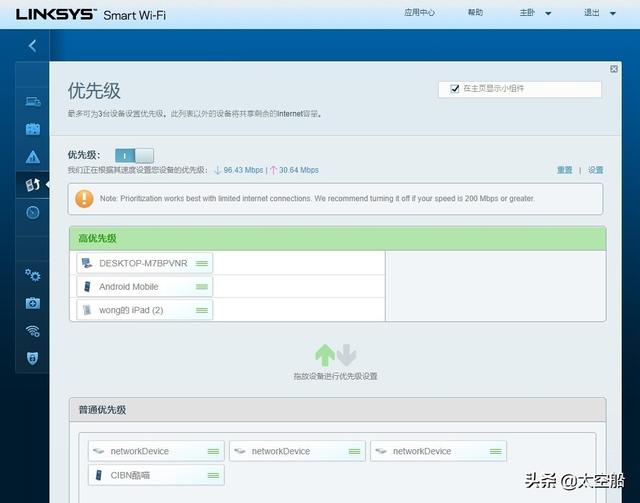Open the Wireless Wi-Fi sidebar icon
The height and width of the screenshot is (503, 640).
click(32, 331)
